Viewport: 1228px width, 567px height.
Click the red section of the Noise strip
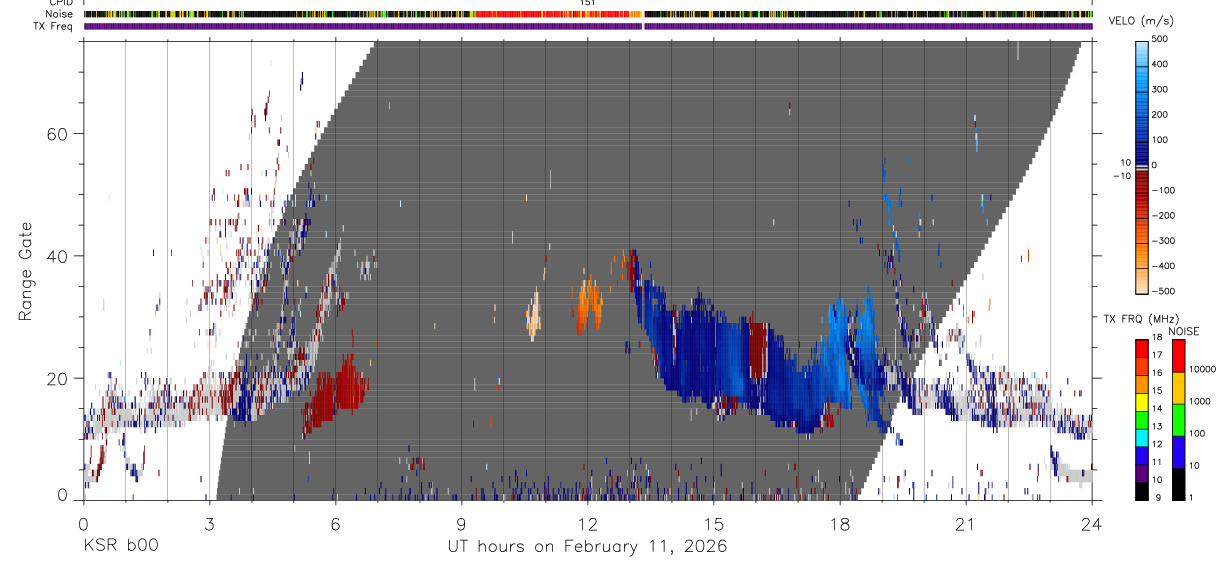558,14
